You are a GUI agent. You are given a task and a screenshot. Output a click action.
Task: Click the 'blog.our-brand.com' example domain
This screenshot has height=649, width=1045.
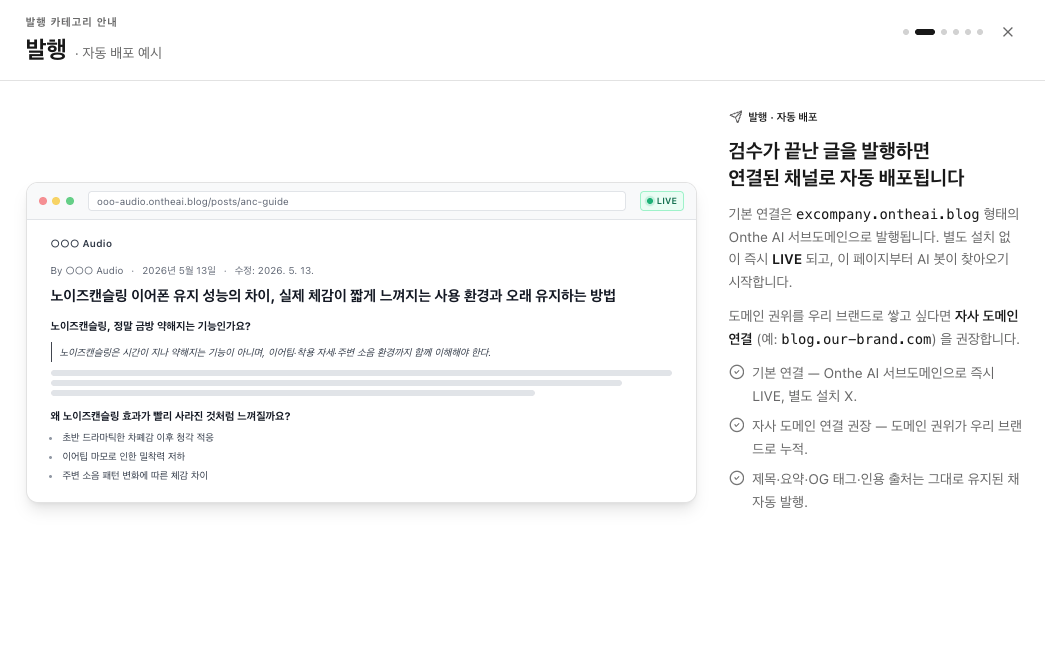858,339
